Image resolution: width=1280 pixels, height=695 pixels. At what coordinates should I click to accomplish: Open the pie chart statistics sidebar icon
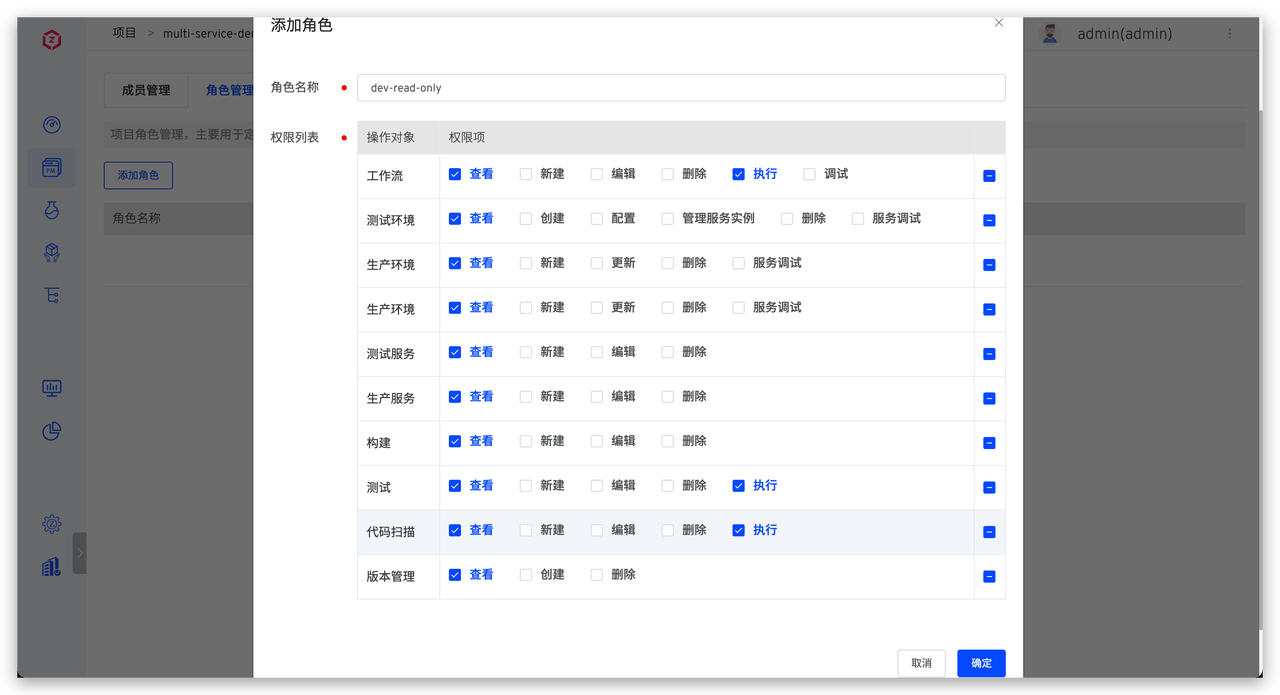click(x=51, y=431)
